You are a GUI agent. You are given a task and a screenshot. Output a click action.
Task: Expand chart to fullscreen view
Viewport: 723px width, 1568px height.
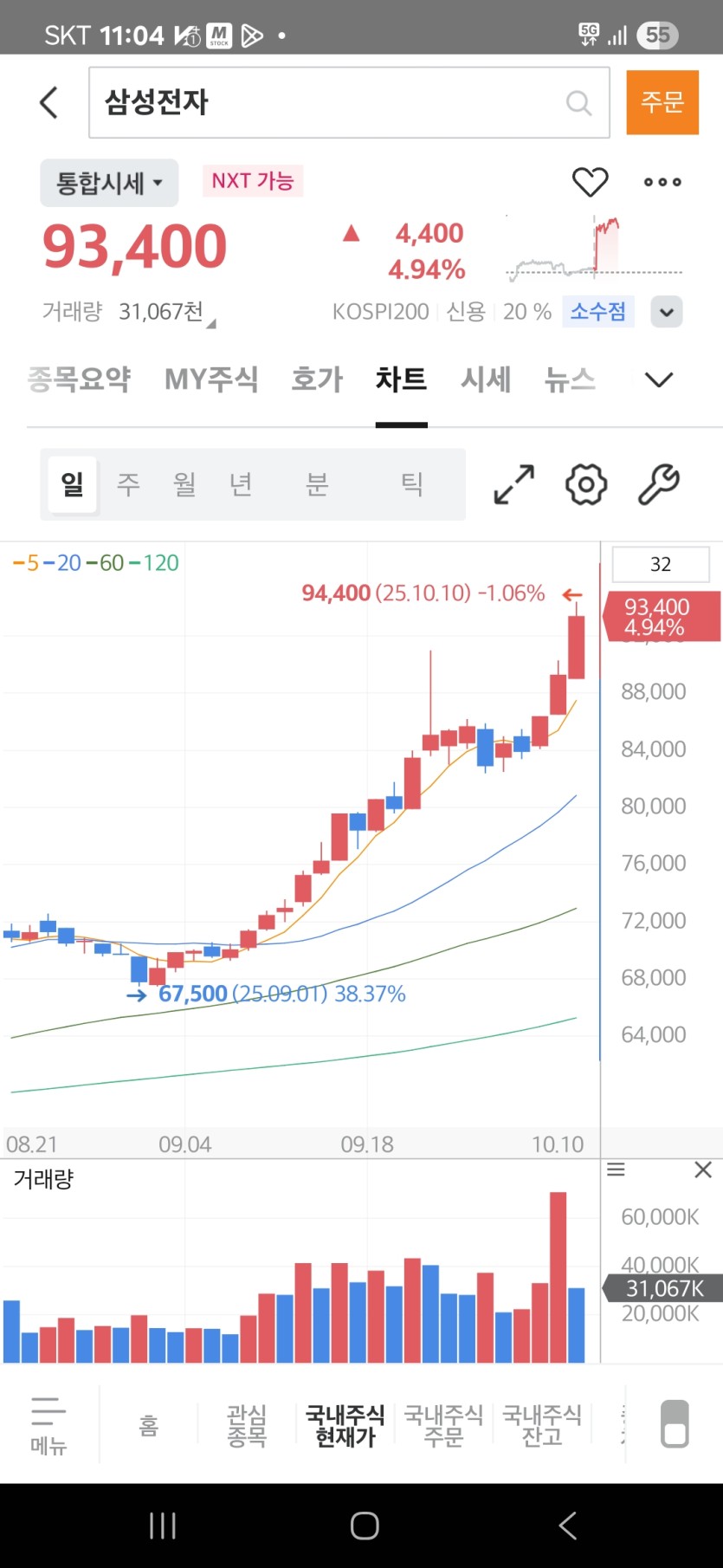pos(513,484)
